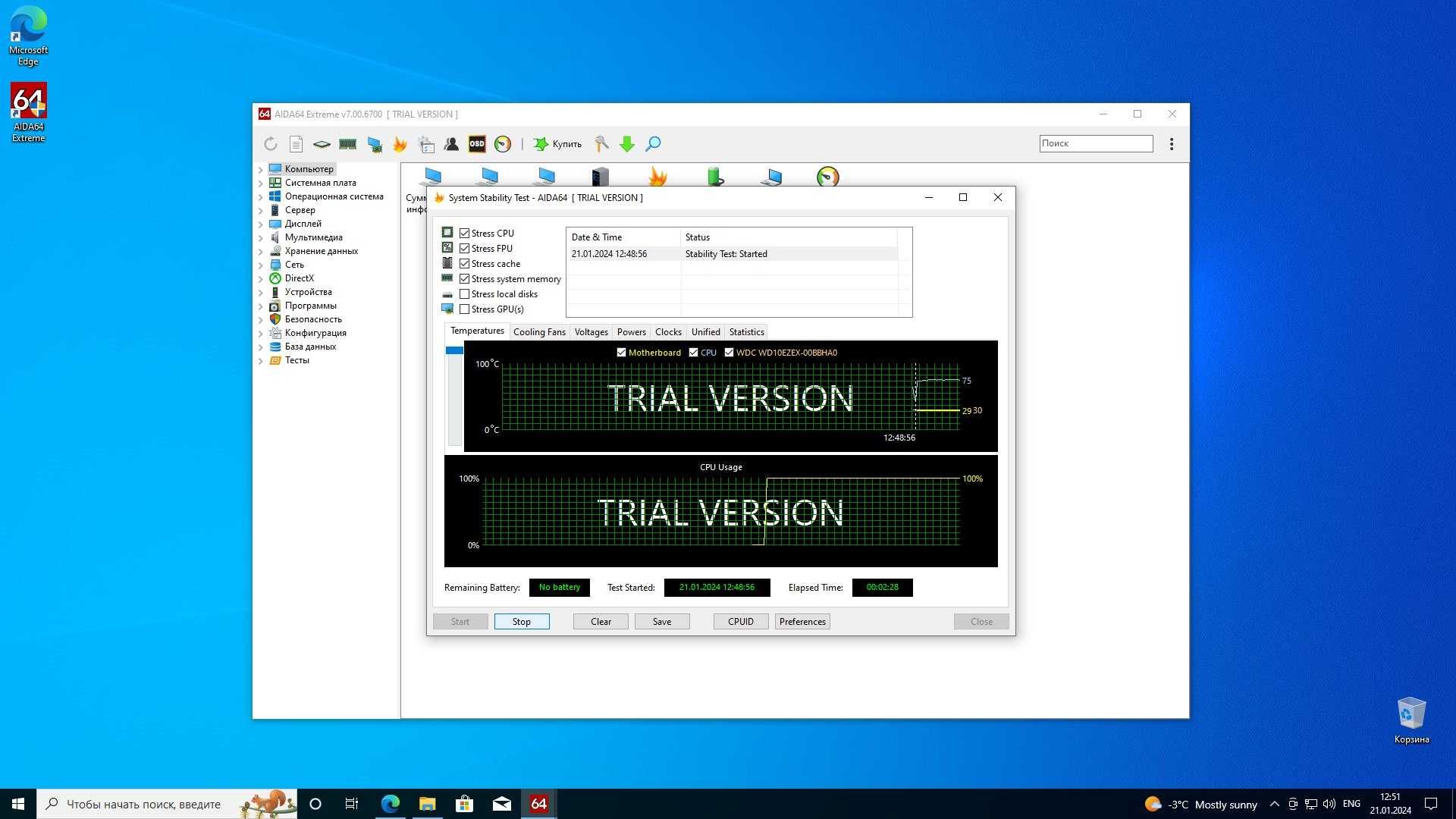The height and width of the screenshot is (819, 1456).
Task: Expand the DirectX tree node
Action: [x=261, y=279]
